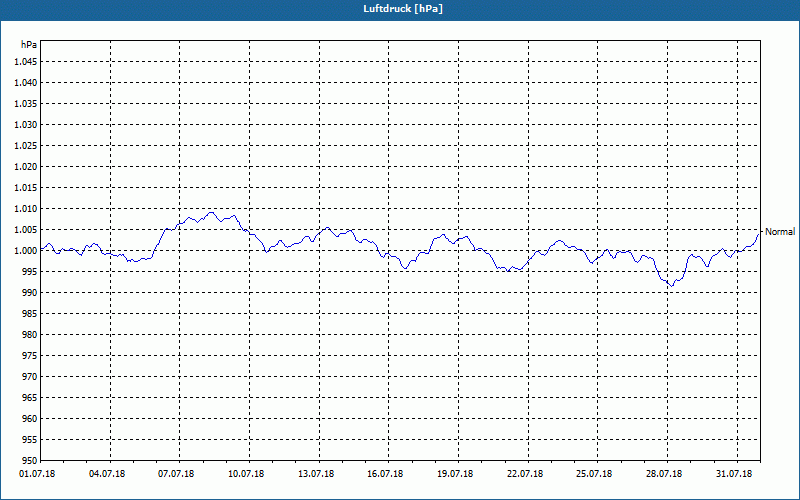Click the 1.020 axis value
The image size is (800, 500).
(26, 167)
